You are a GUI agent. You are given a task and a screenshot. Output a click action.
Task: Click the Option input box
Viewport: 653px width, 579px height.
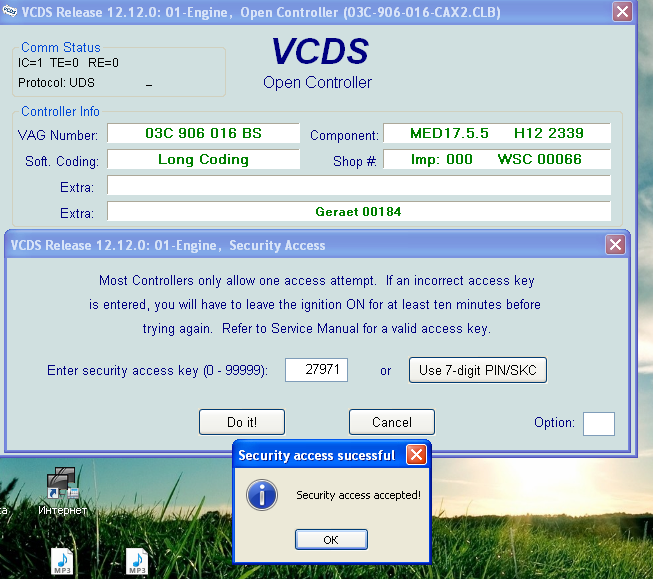click(x=599, y=424)
